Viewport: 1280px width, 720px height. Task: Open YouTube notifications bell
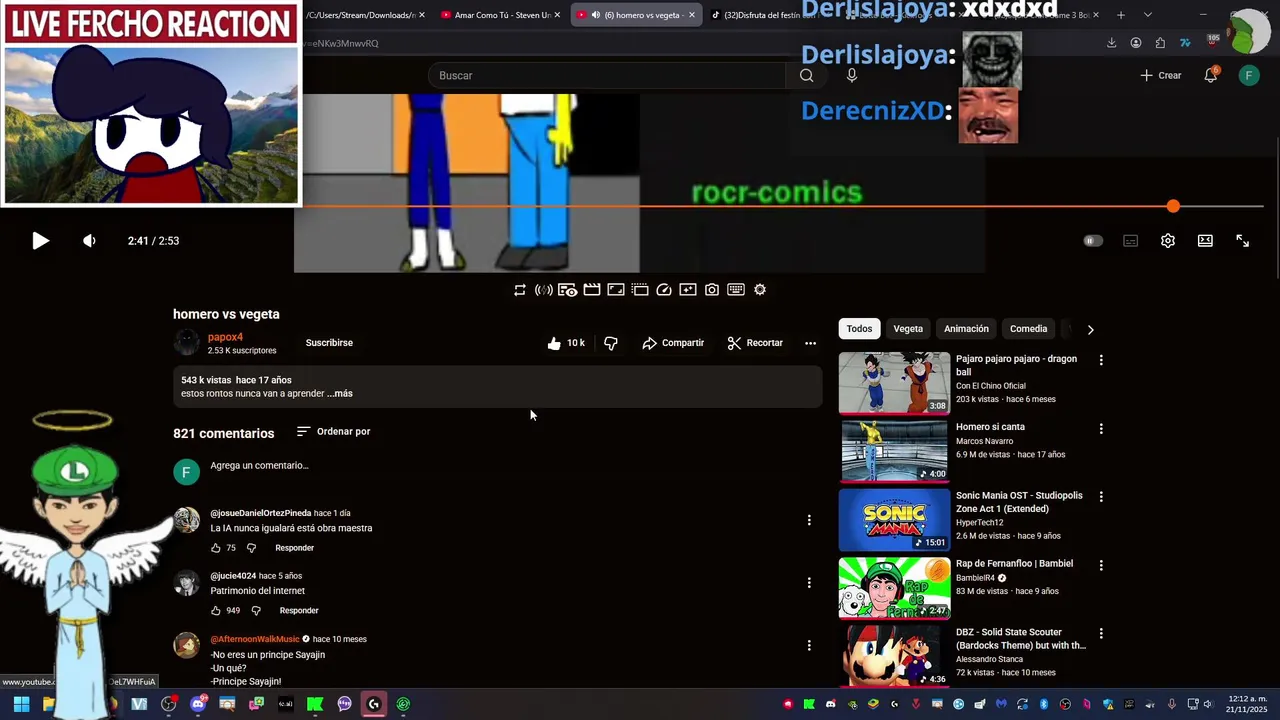pos(1210,75)
